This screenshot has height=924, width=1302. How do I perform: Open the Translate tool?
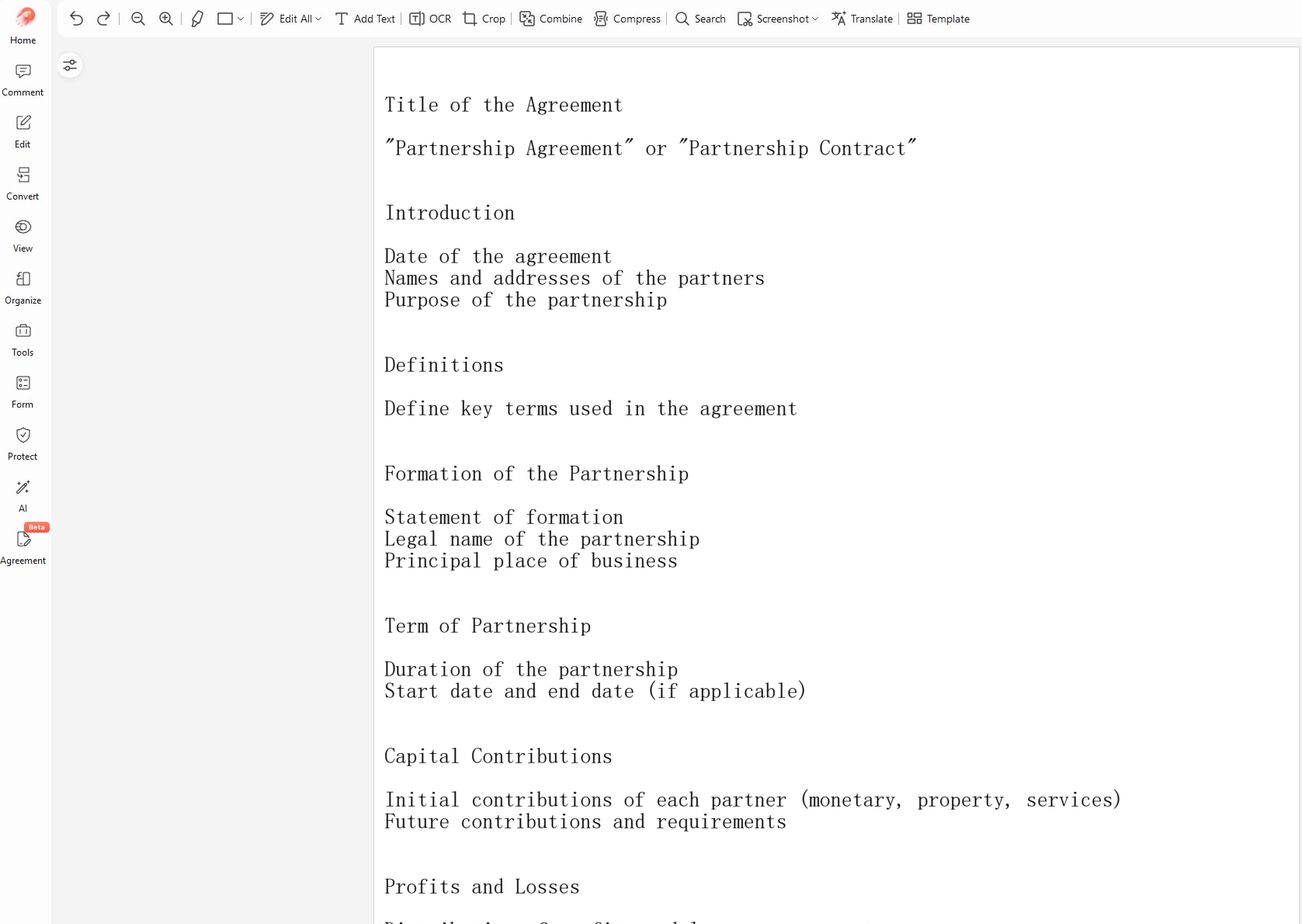862,19
